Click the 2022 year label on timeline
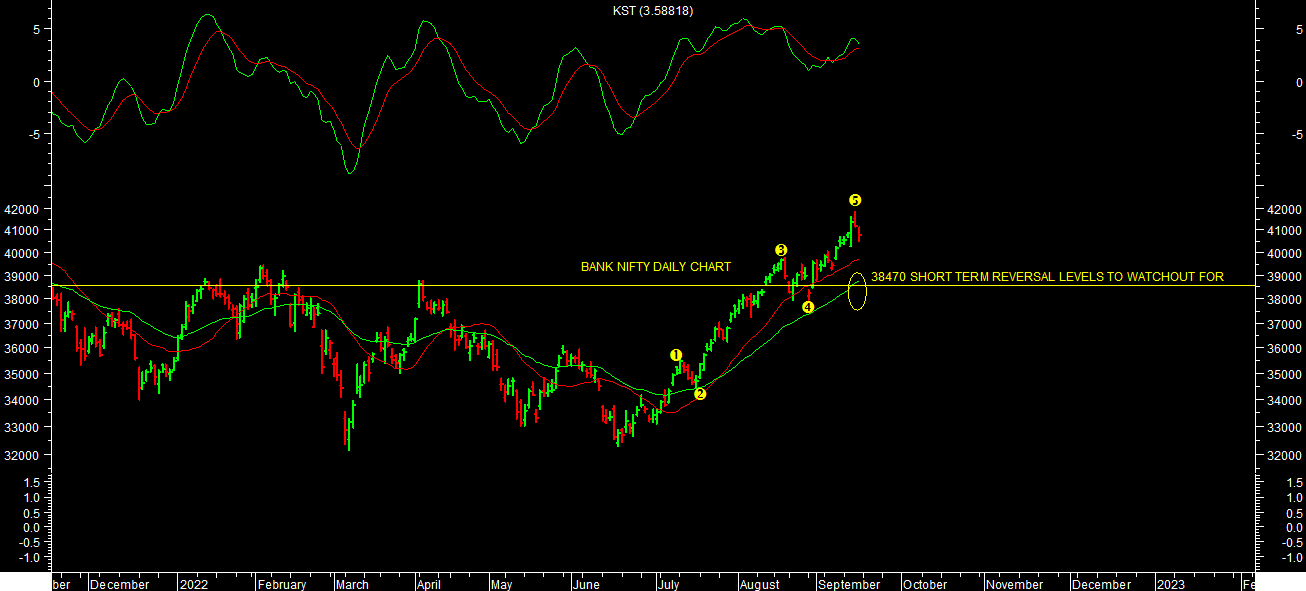Viewport: 1306px width, 591px height. pos(194,584)
